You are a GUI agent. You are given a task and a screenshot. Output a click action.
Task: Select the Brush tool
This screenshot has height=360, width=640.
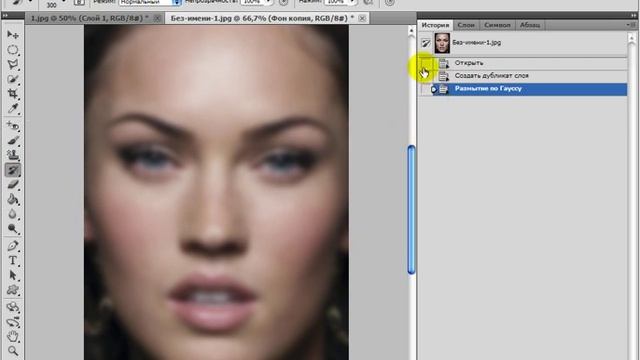click(x=13, y=141)
